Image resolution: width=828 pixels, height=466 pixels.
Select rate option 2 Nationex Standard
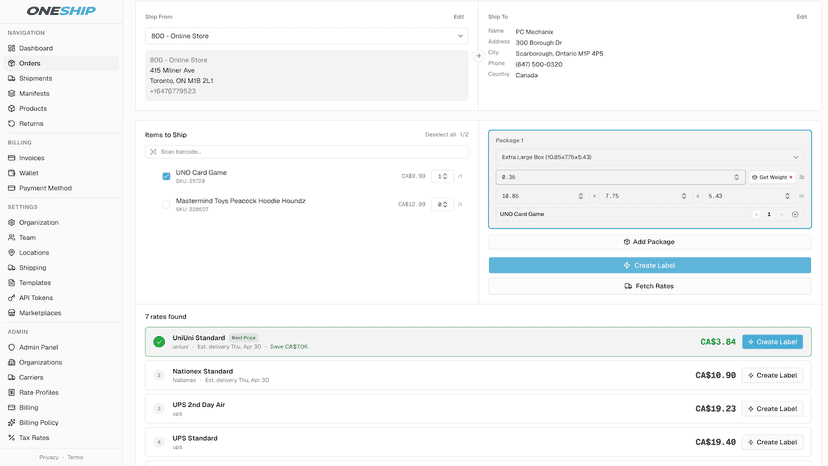point(159,375)
